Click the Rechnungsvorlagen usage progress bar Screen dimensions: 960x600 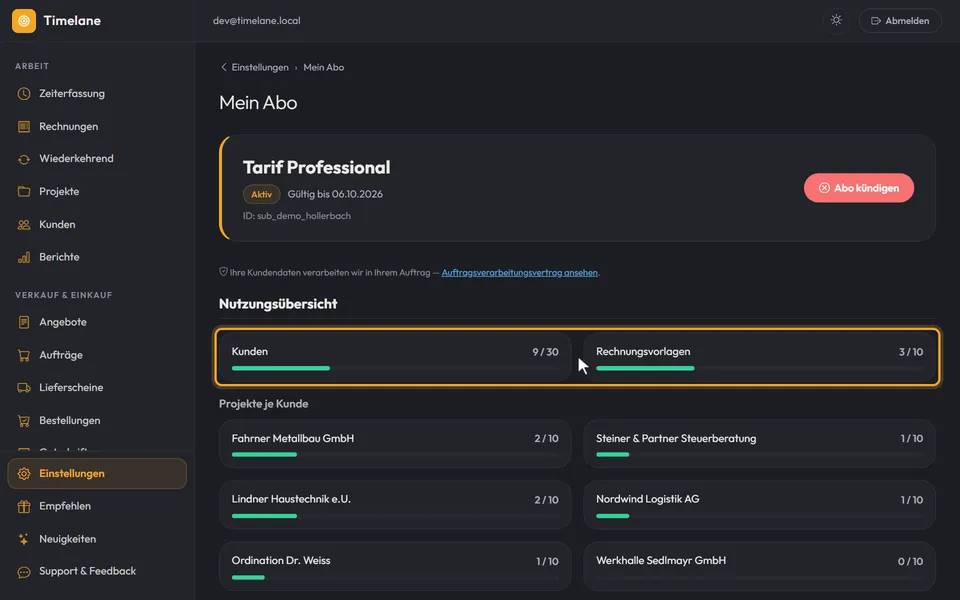[x=760, y=368]
